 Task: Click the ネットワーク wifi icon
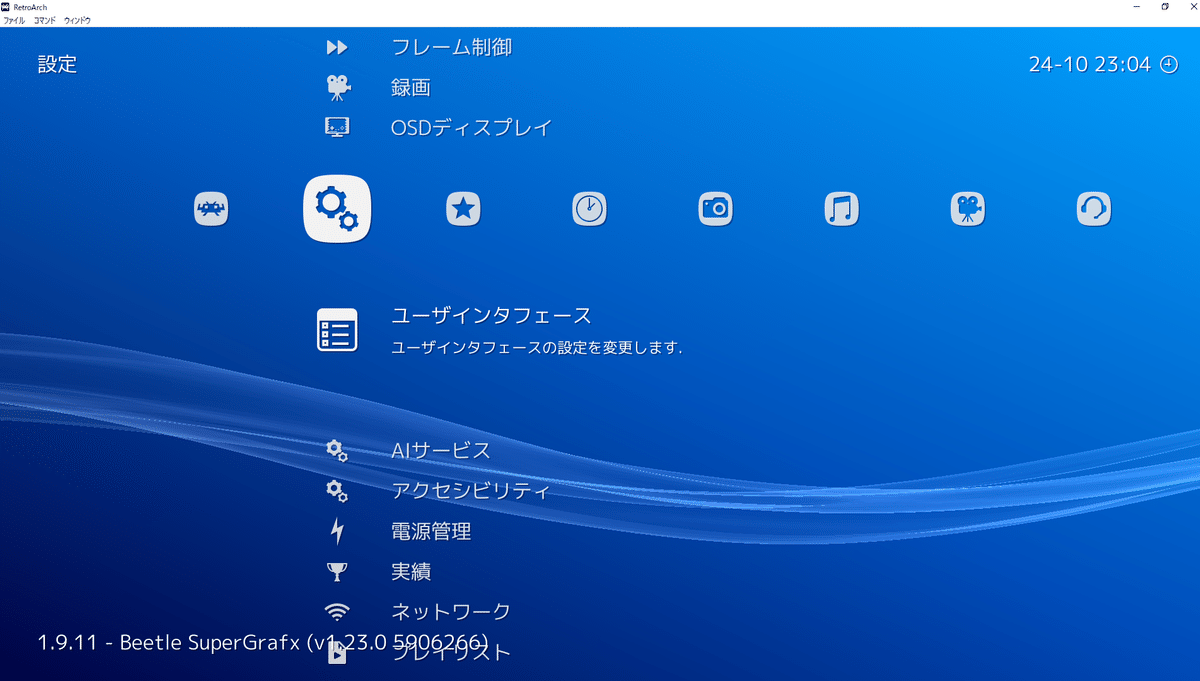tap(337, 611)
